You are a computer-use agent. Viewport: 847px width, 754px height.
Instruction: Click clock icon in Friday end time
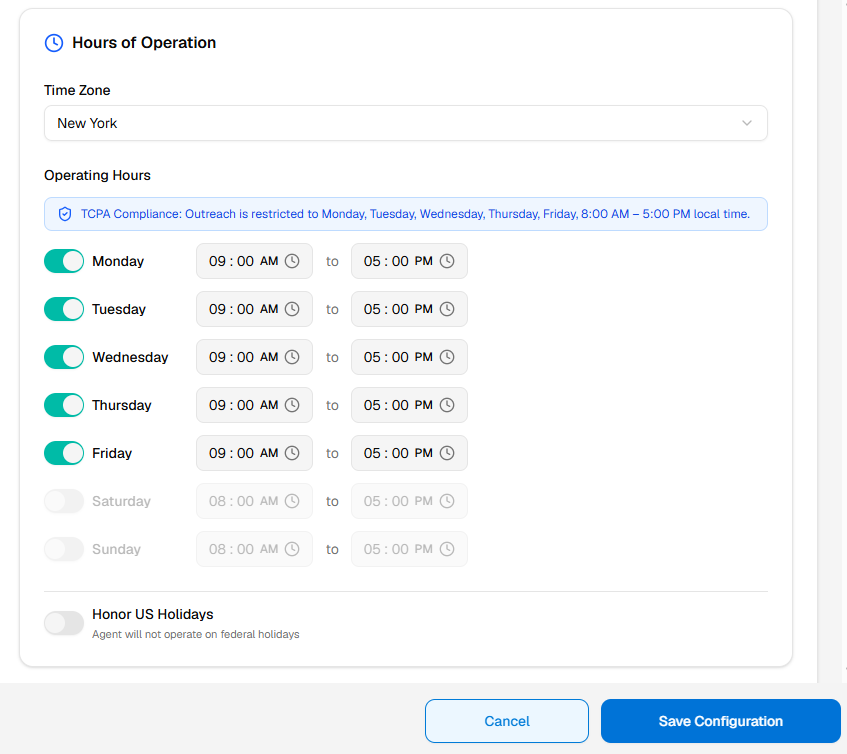(x=447, y=453)
